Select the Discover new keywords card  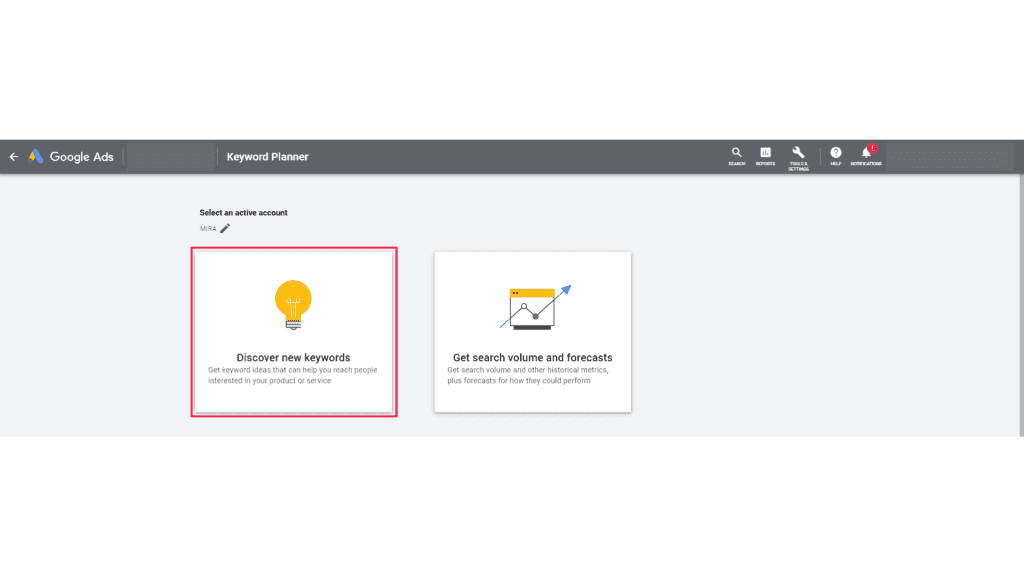[293, 331]
